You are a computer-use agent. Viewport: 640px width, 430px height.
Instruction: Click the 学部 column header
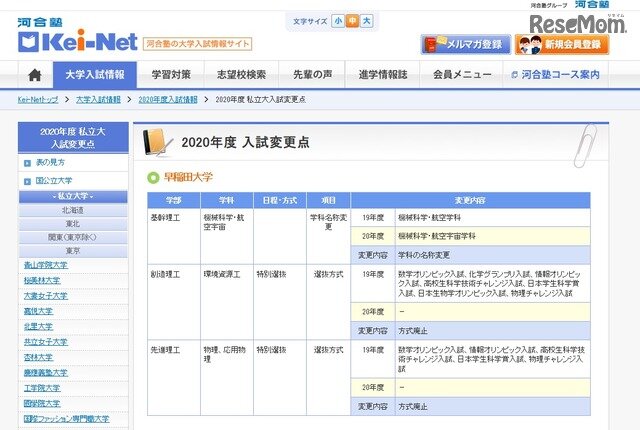pos(174,200)
